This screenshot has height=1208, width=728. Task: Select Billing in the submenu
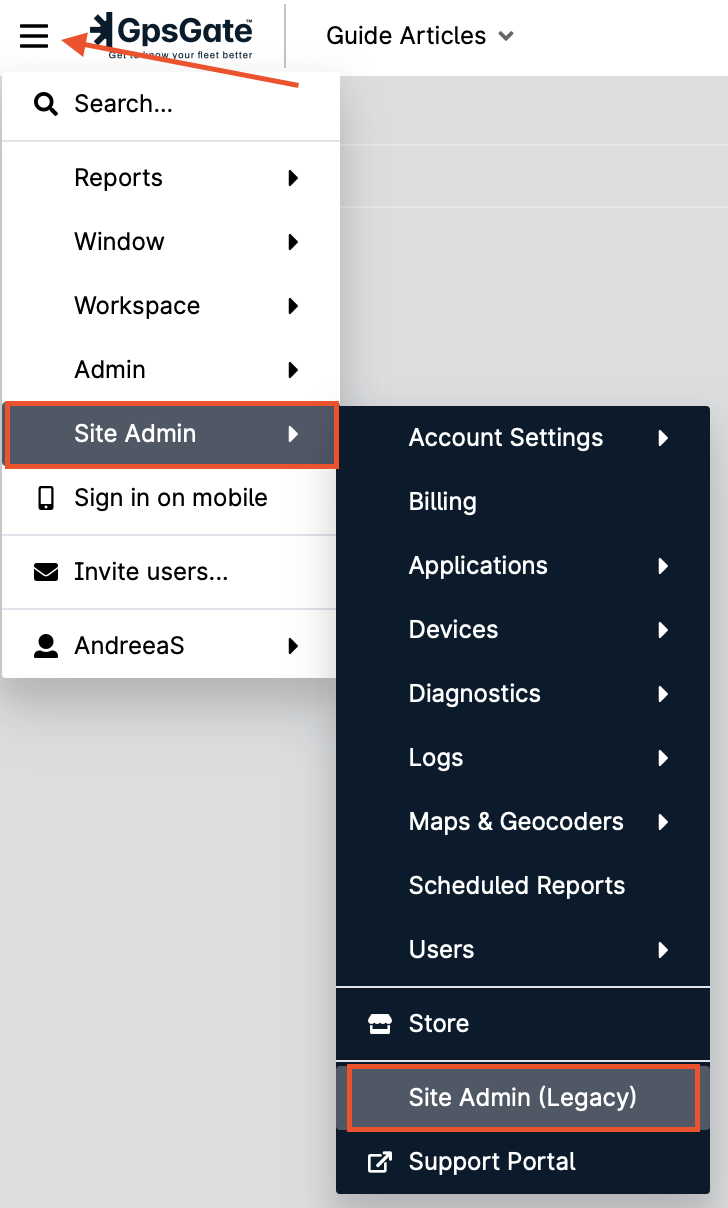coord(523,502)
